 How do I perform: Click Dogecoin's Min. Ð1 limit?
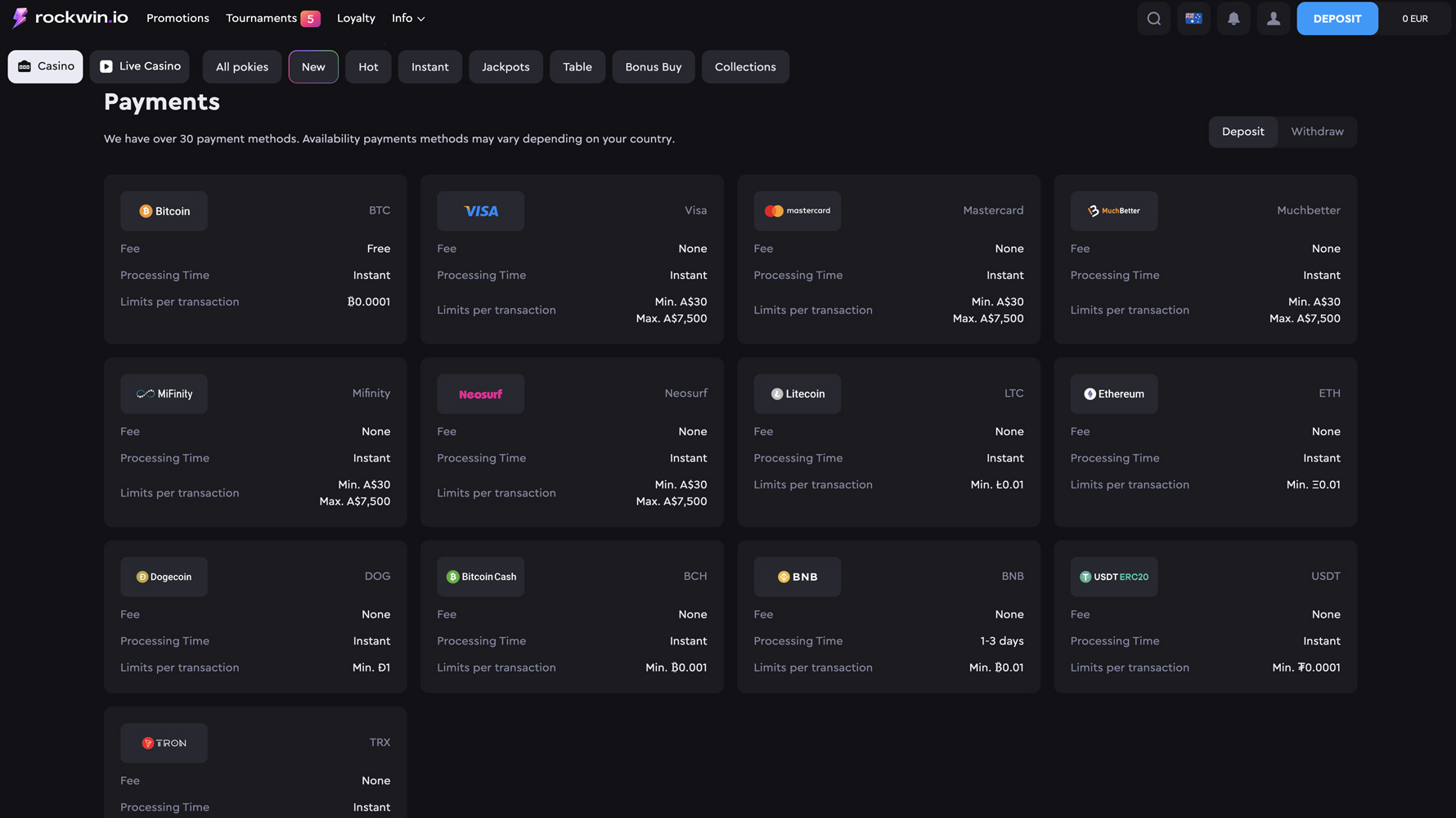click(371, 667)
